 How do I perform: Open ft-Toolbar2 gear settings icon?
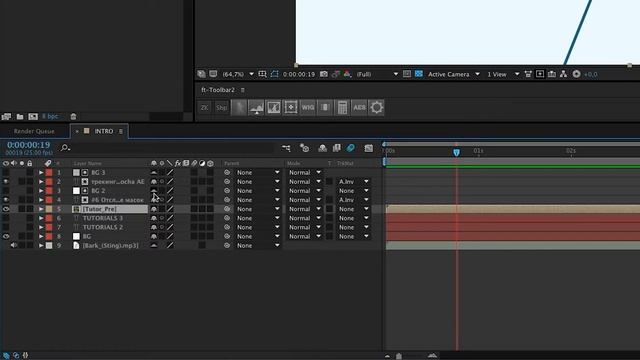tap(376, 107)
